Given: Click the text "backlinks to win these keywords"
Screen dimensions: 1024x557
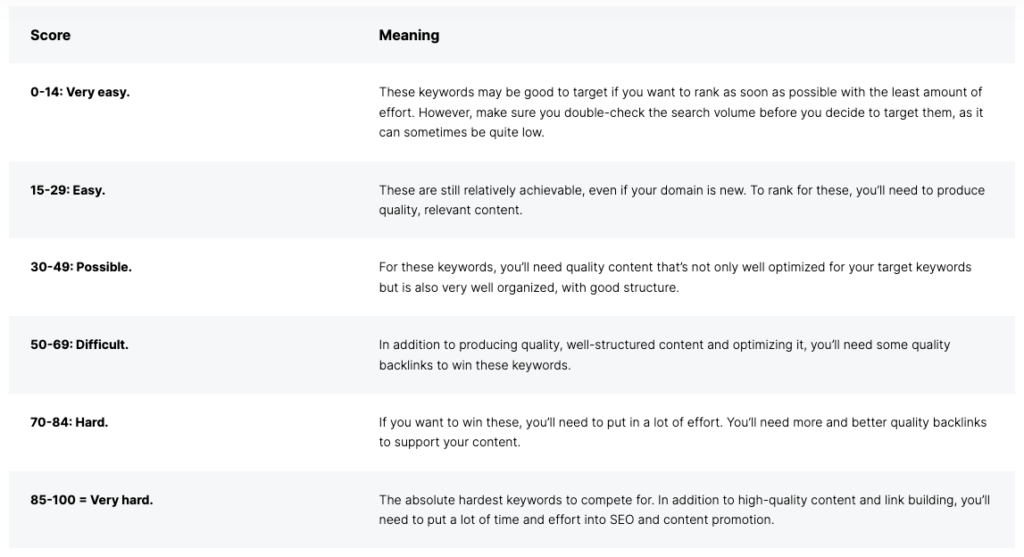Looking at the screenshot, I should 474,365.
